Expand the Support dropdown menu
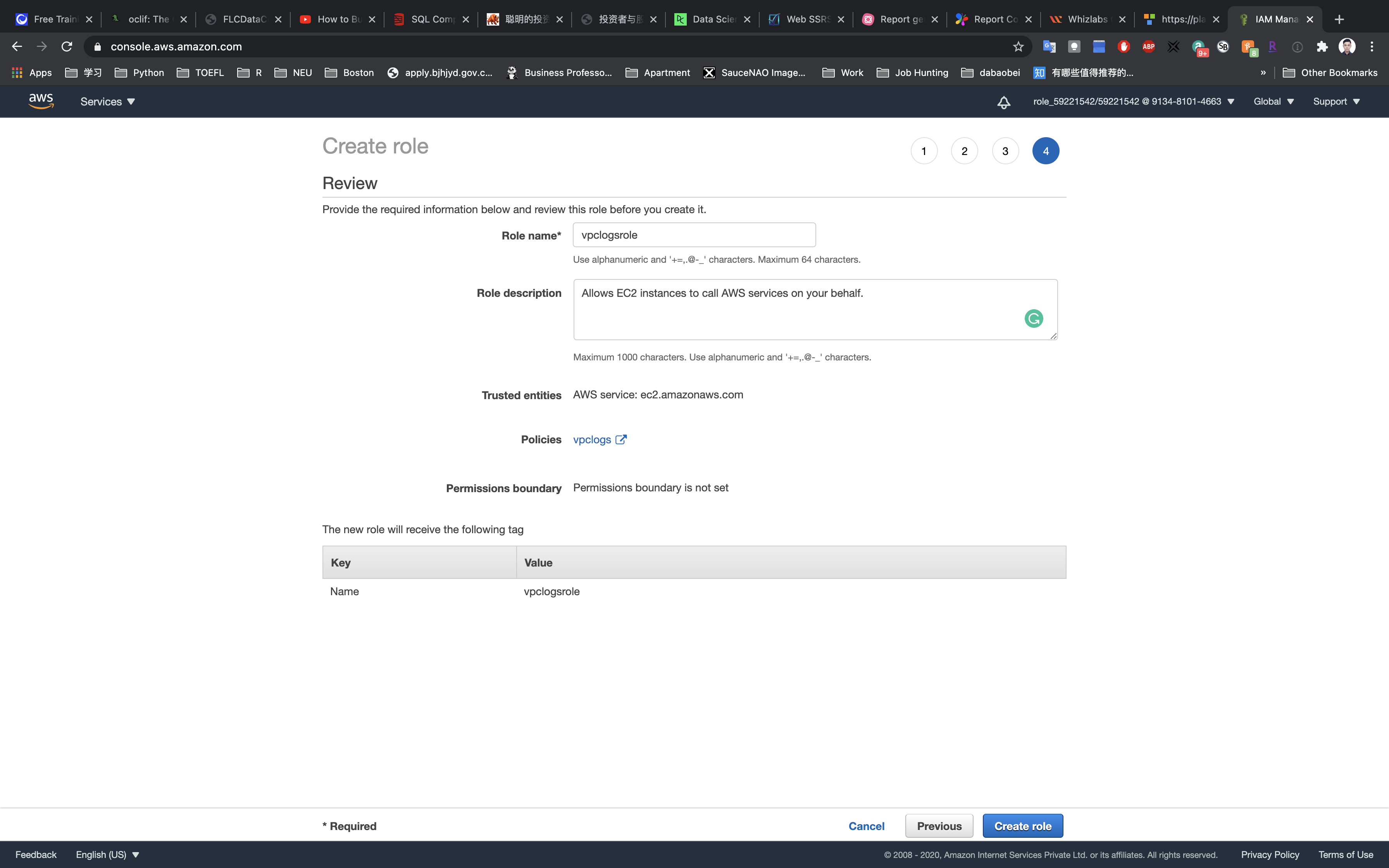The height and width of the screenshot is (868, 1389). pyautogui.click(x=1336, y=102)
